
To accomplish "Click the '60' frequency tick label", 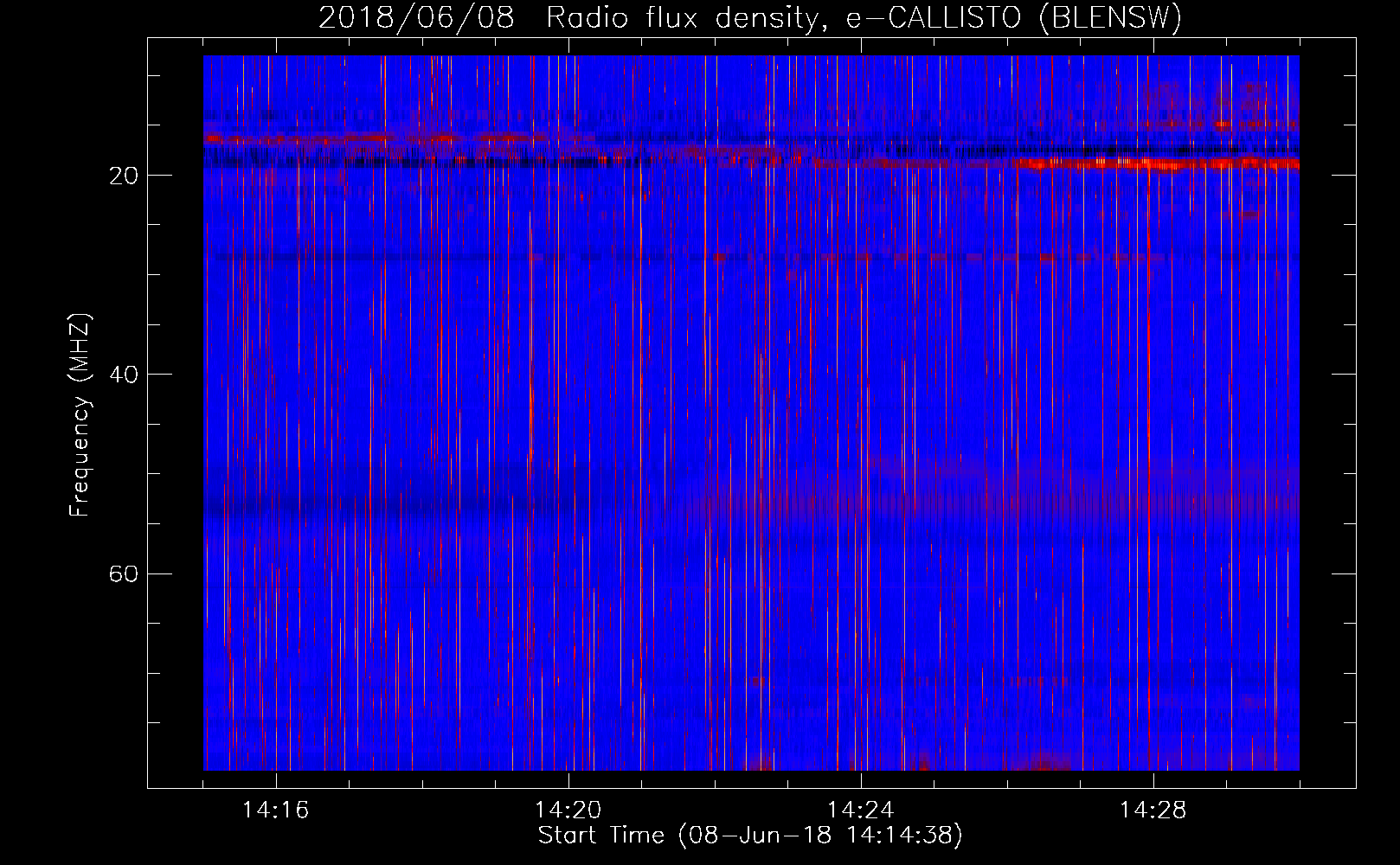I will tap(123, 574).
